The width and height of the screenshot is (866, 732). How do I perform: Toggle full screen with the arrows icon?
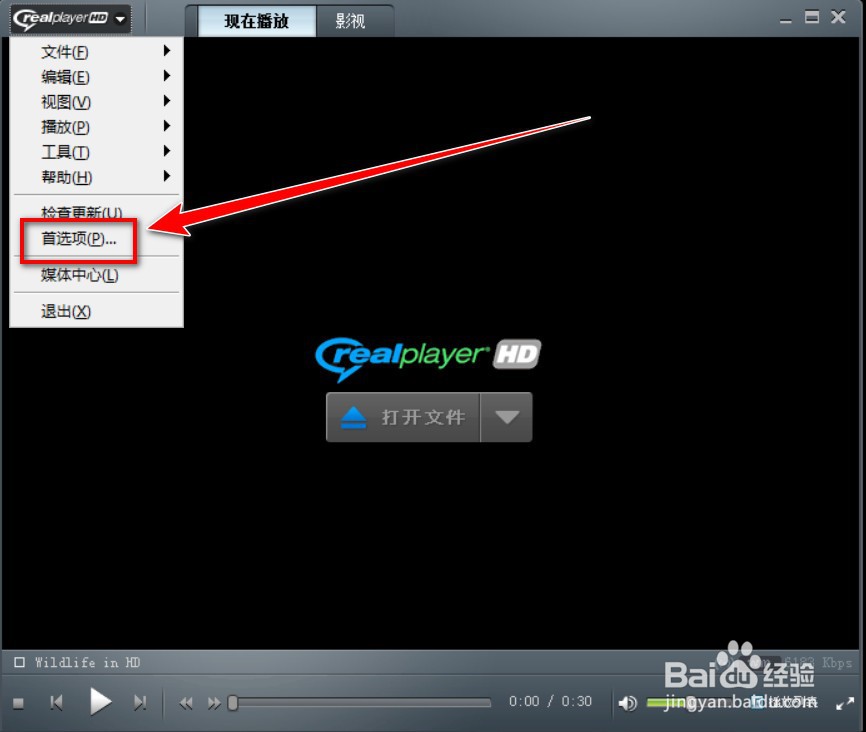(x=845, y=703)
